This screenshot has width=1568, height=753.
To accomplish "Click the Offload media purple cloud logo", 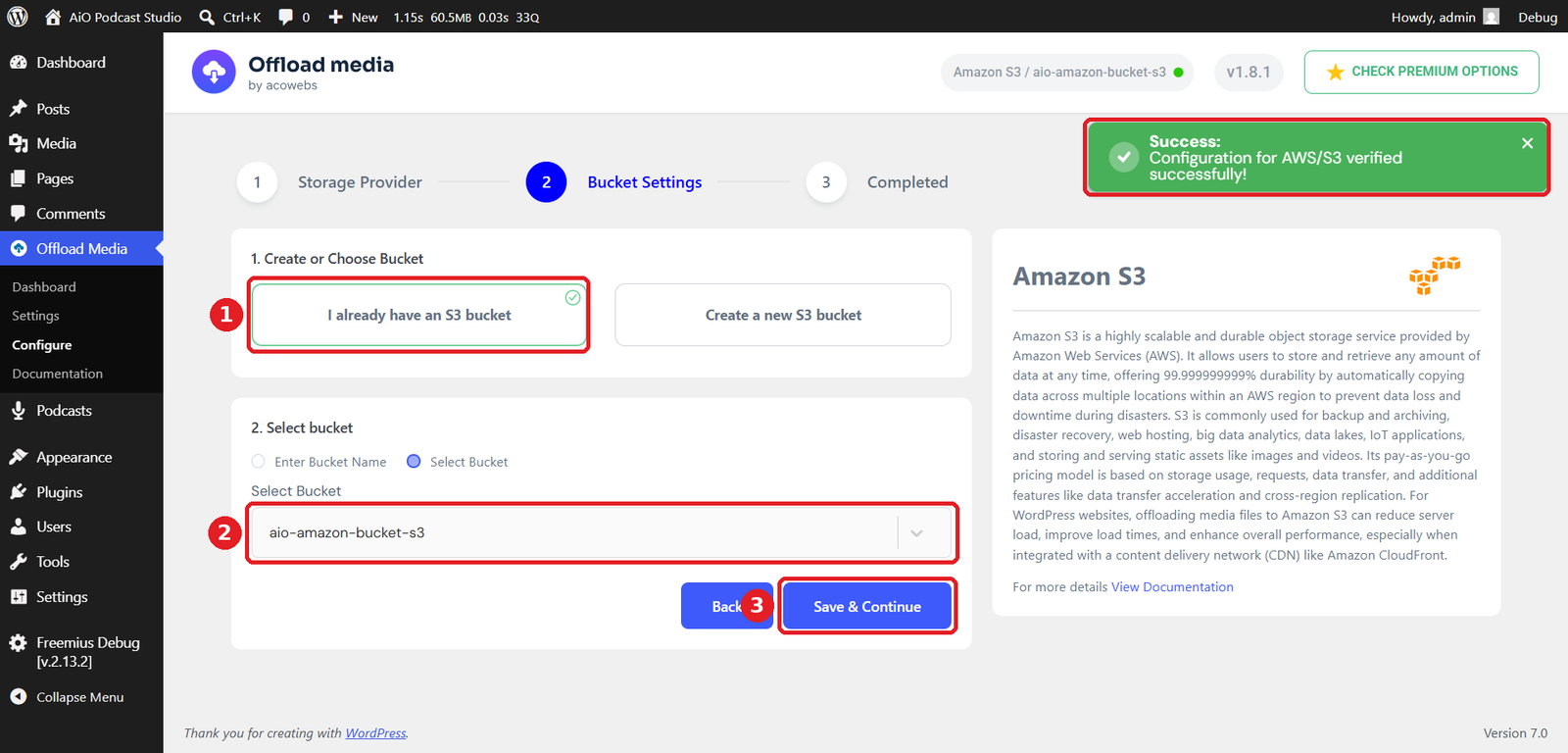I will pyautogui.click(x=214, y=72).
